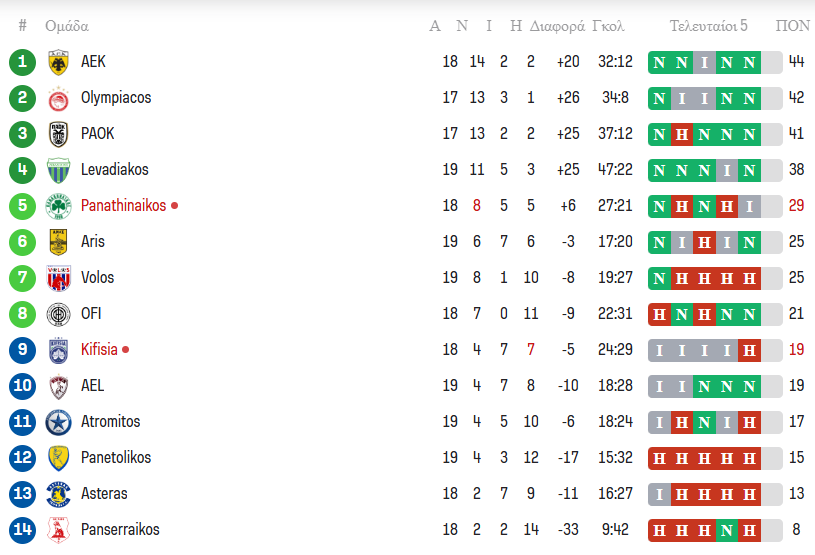Click the Volos club crest icon
Image resolution: width=815 pixels, height=555 pixels.
[x=58, y=278]
